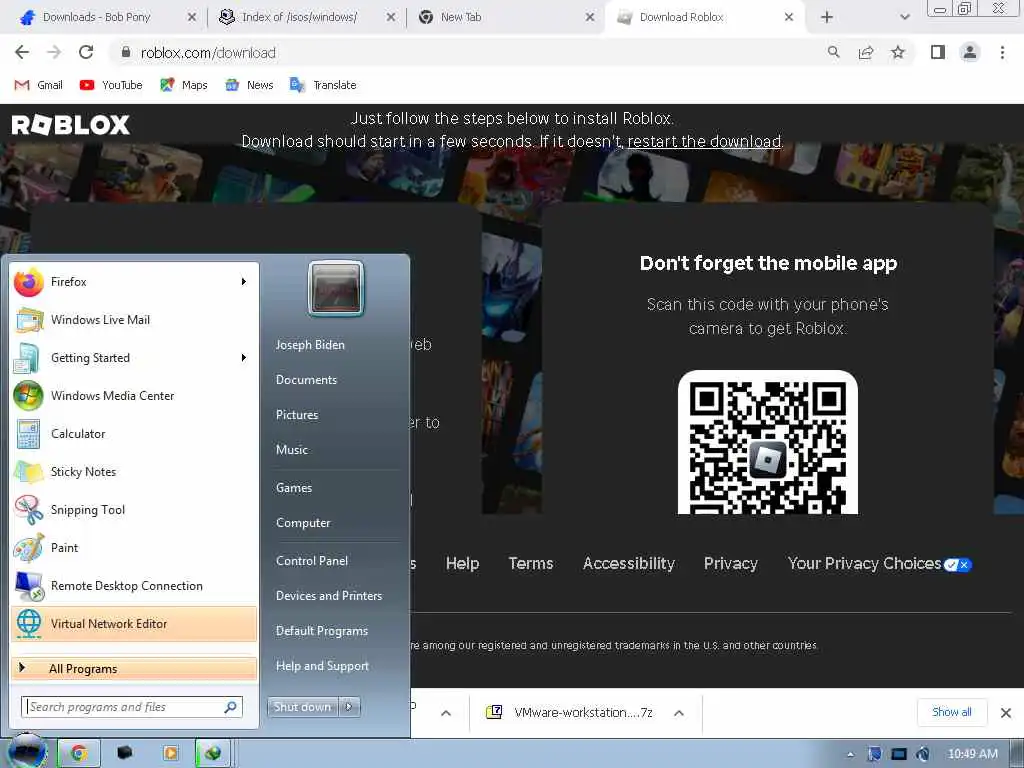Click the search magnifier in Start menu
1024x768 pixels.
[x=230, y=707]
